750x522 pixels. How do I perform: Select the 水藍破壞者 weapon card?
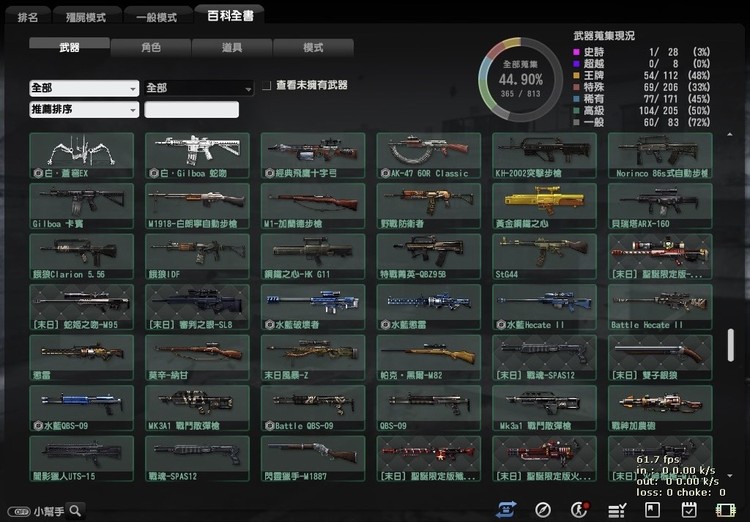pyautogui.click(x=313, y=307)
